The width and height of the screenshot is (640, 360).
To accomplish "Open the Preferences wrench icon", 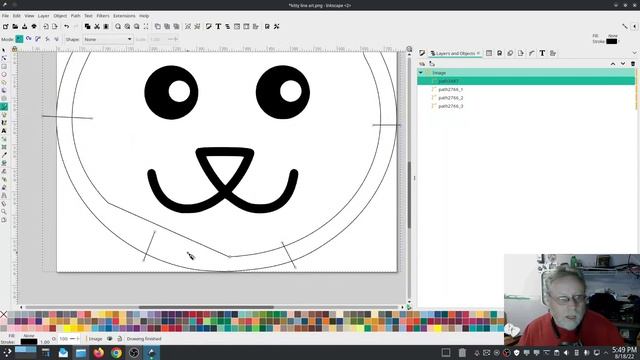I will click(x=276, y=27).
